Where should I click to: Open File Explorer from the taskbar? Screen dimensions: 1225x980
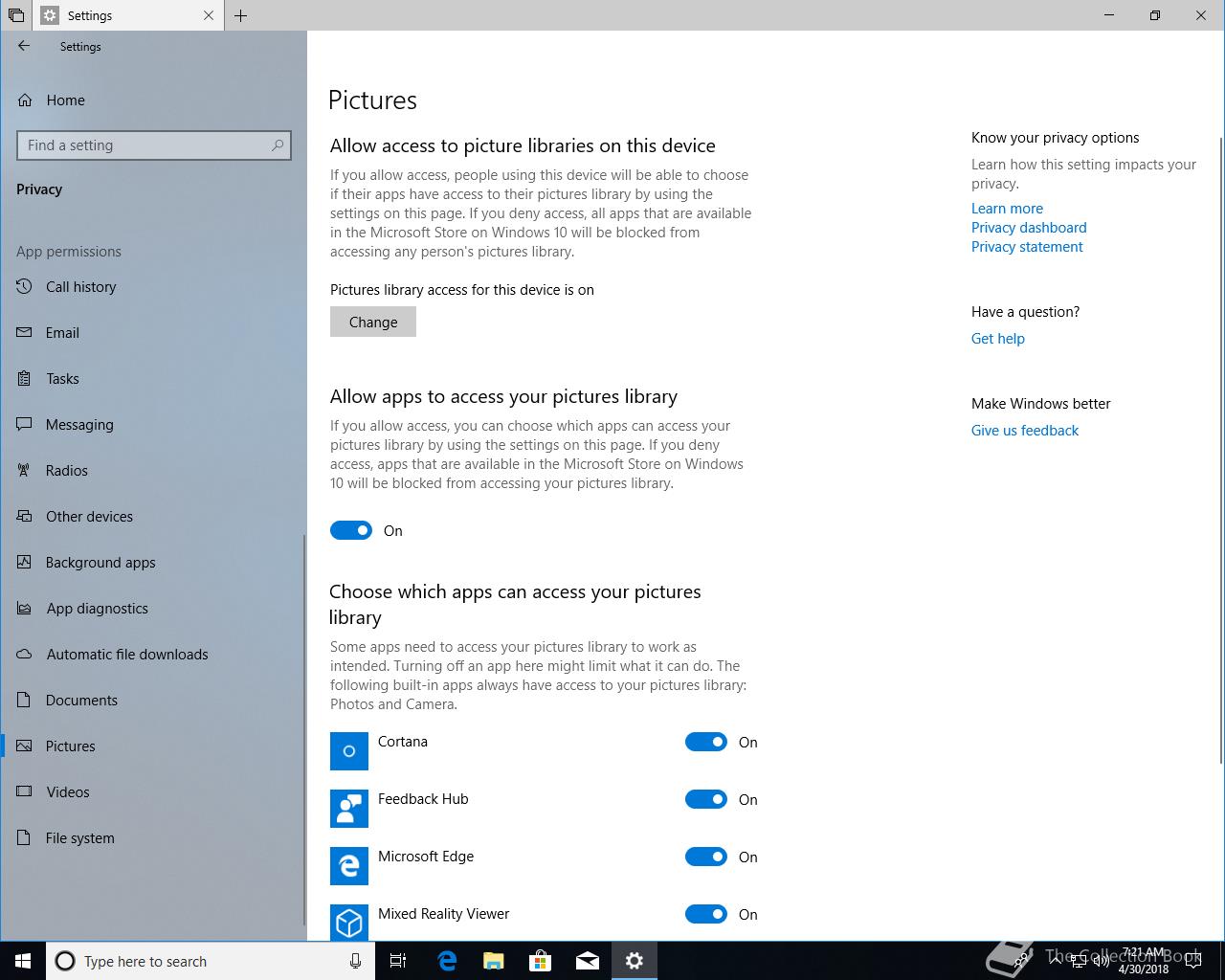494,961
